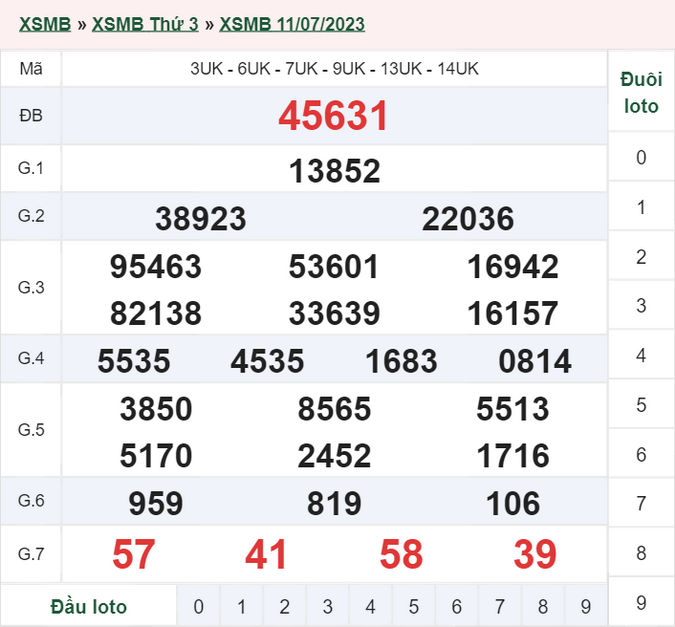675x627 pixels.
Task: Select digit 8 in Đuôi loto column
Action: click(x=641, y=553)
